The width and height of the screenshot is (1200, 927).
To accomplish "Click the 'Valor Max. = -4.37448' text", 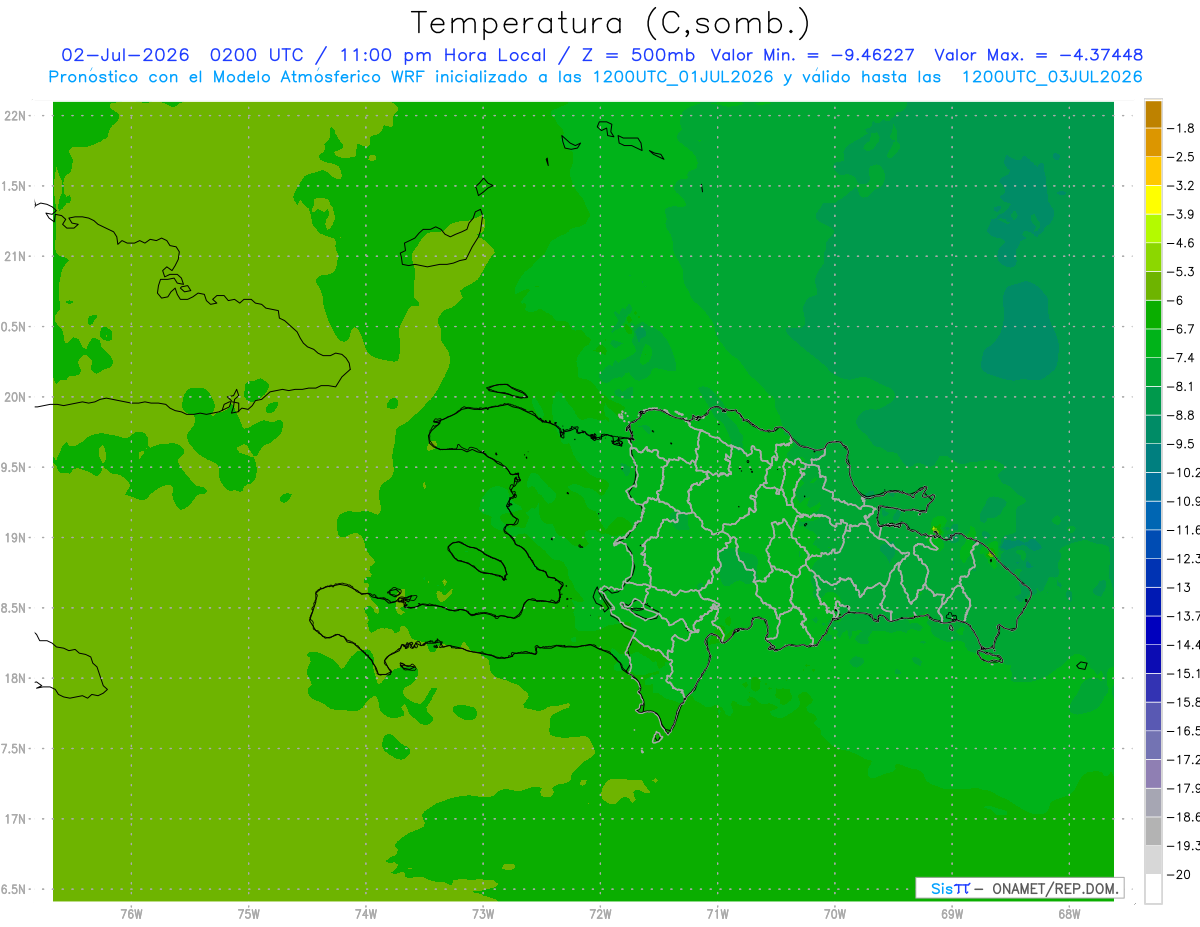I will pos(1038,55).
